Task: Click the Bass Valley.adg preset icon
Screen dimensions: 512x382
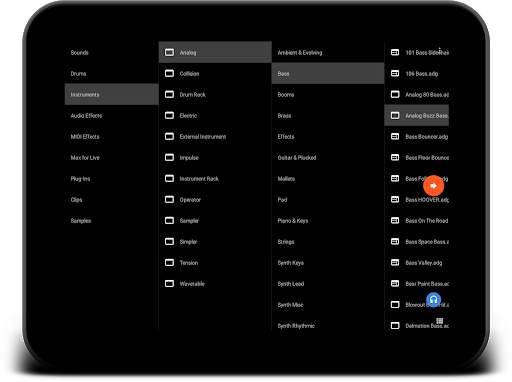Action: pyautogui.click(x=395, y=262)
